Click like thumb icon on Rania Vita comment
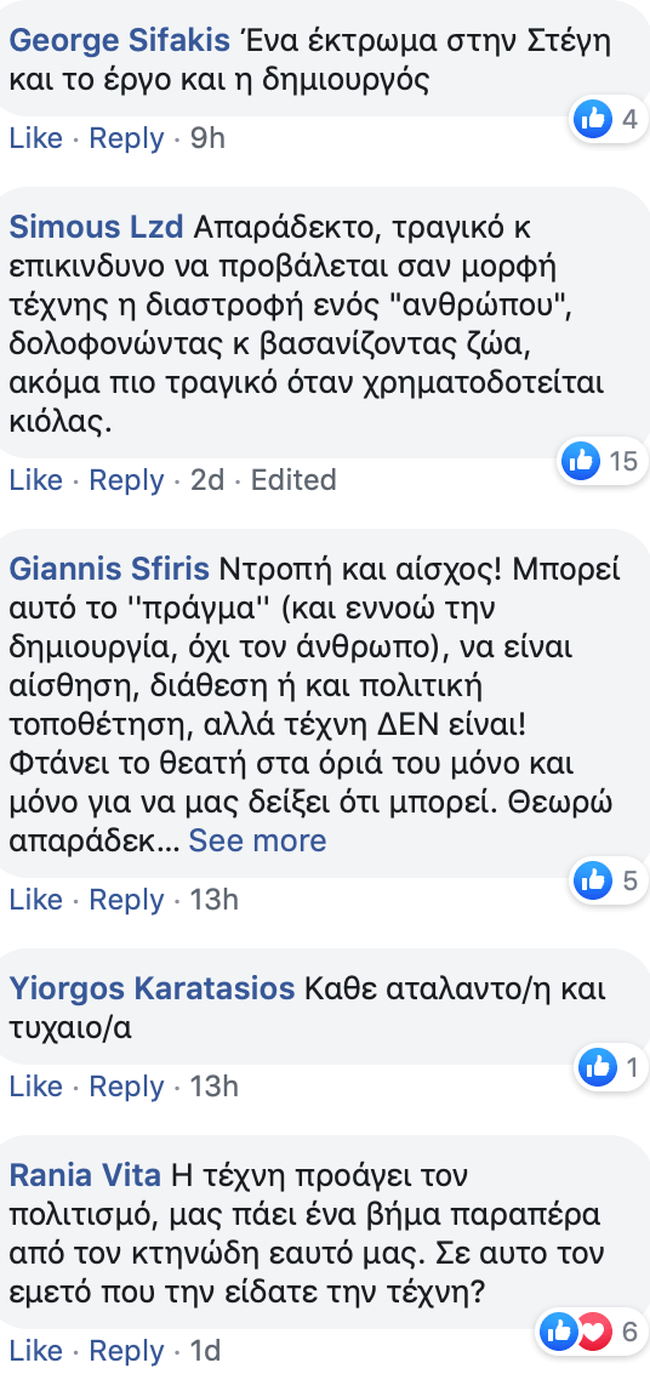 (x=558, y=1331)
